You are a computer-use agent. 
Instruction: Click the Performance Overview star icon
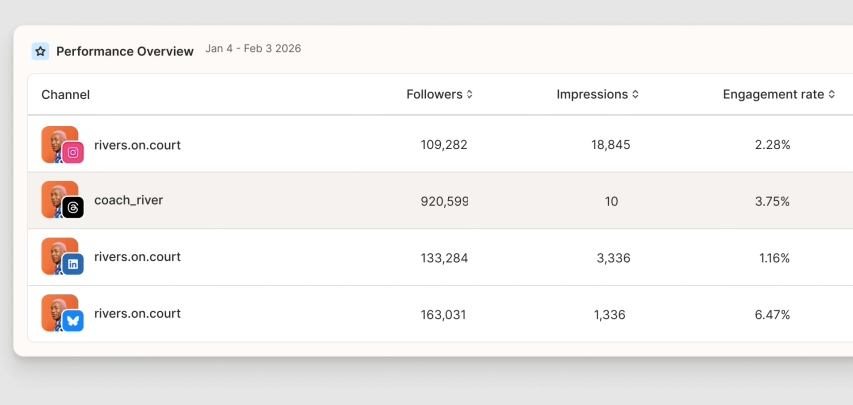tap(40, 51)
